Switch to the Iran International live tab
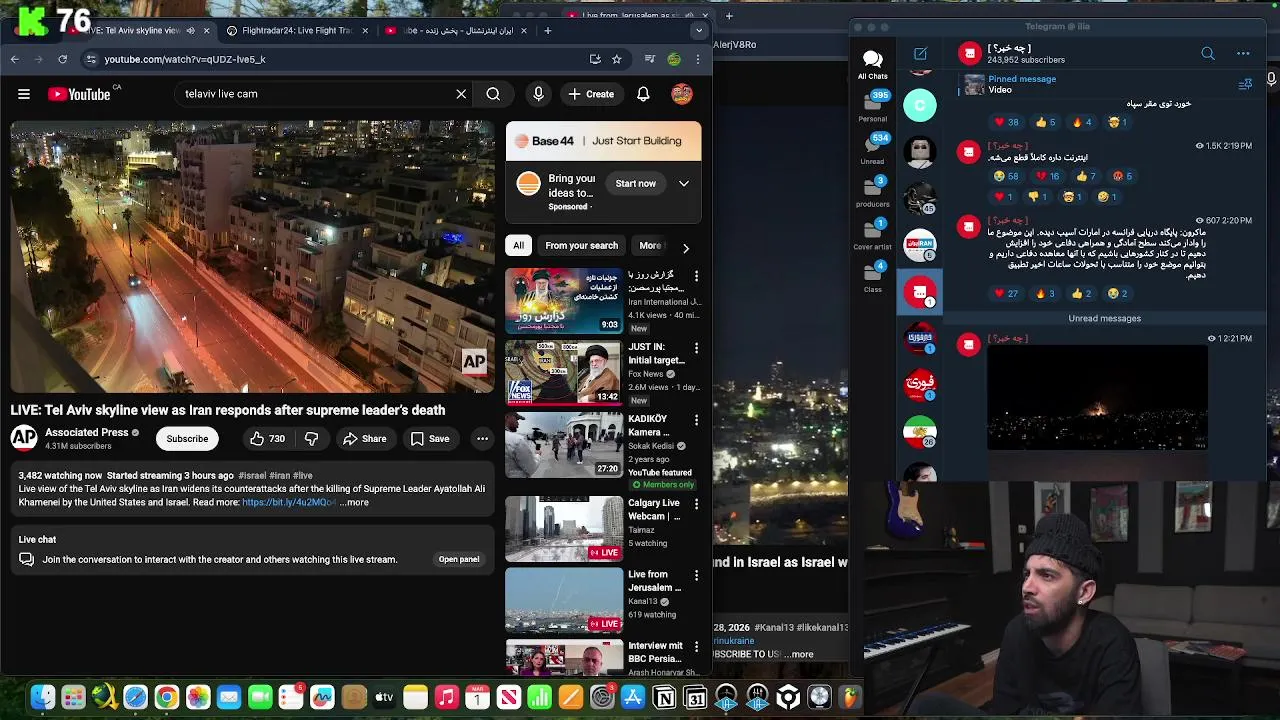This screenshot has height=720, width=1280. (458, 31)
